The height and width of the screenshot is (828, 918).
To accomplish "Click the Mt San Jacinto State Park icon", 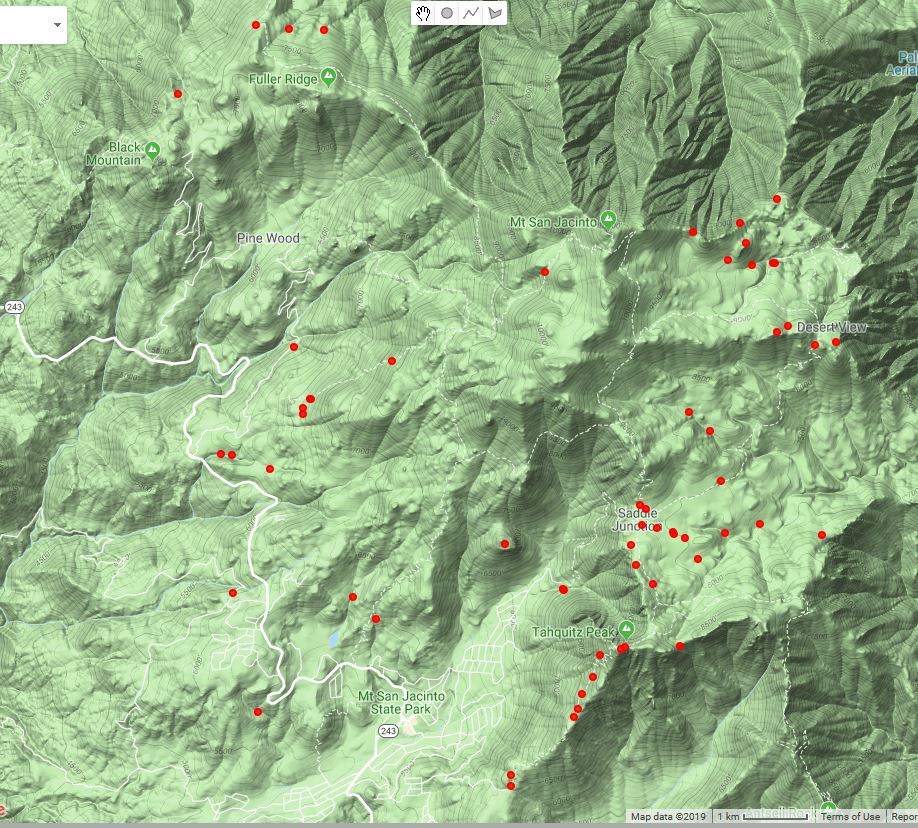I will coord(408,719).
